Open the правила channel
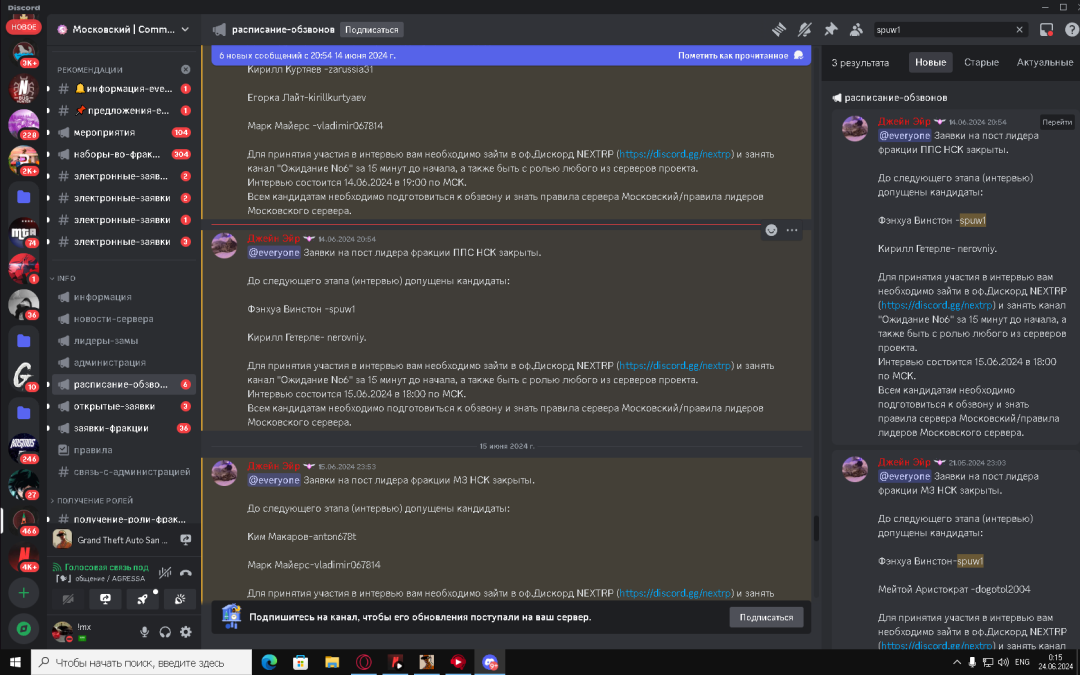Screen dimensions: 1080x675 pyautogui.click(x=124, y=450)
